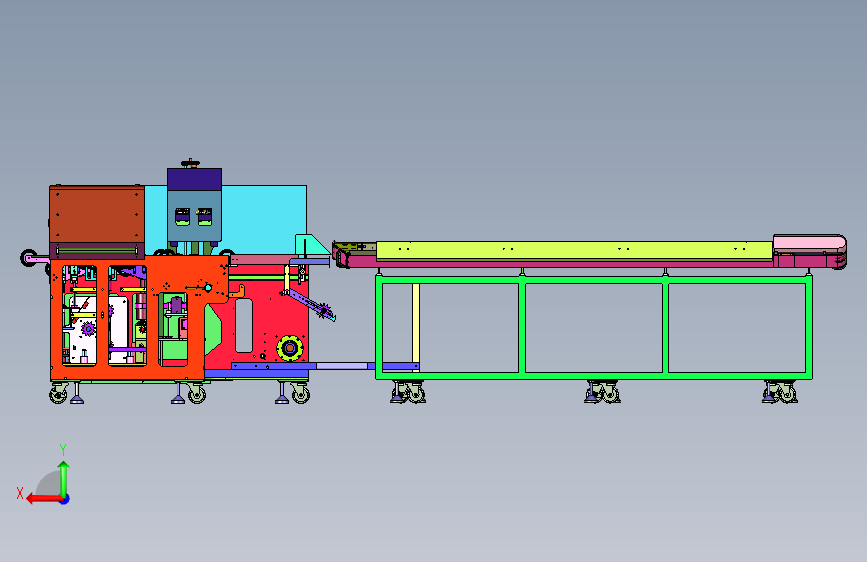Click the red X axis arrow of the triad

(44, 499)
